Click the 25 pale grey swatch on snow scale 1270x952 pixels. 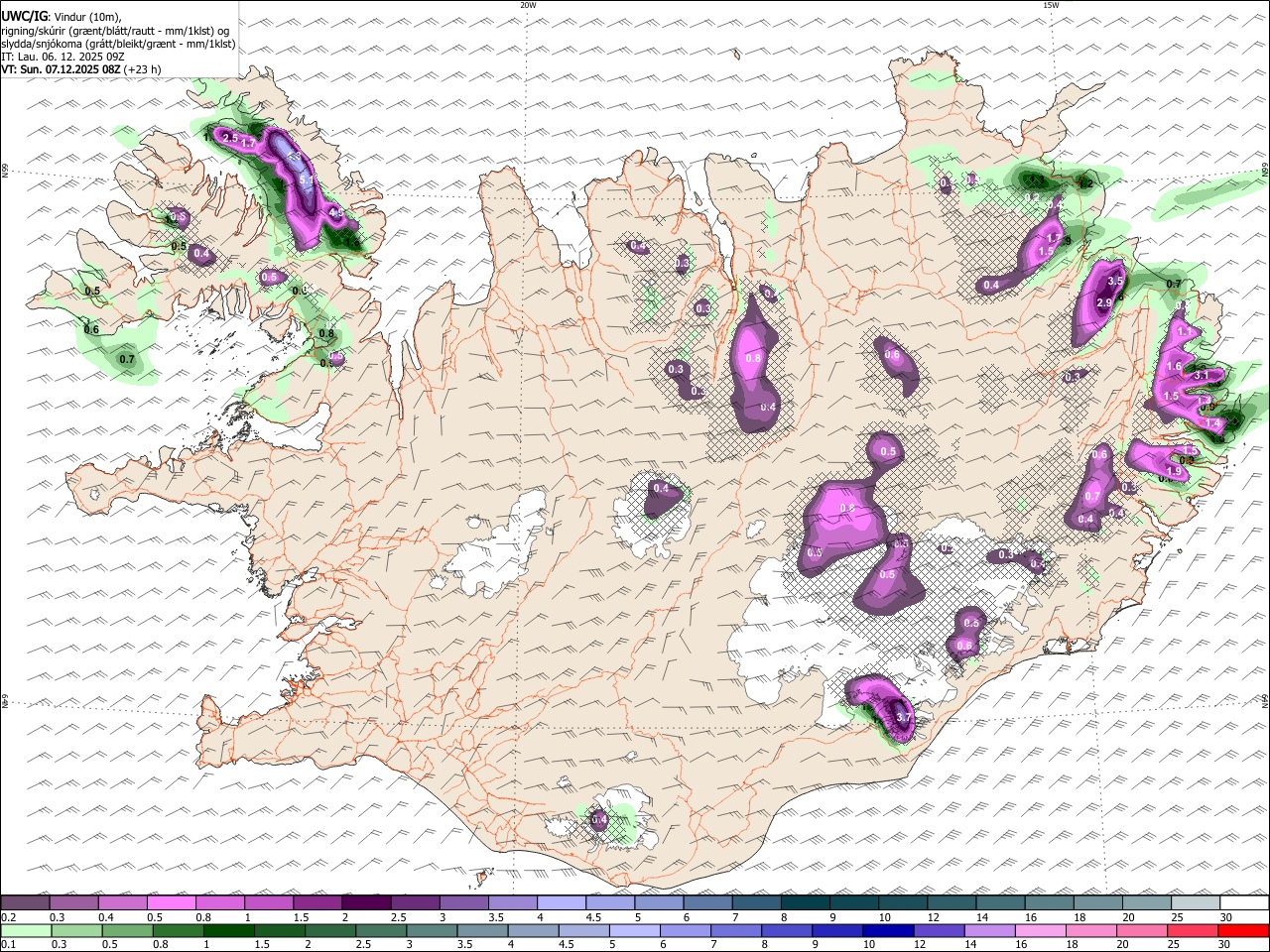click(x=1195, y=902)
